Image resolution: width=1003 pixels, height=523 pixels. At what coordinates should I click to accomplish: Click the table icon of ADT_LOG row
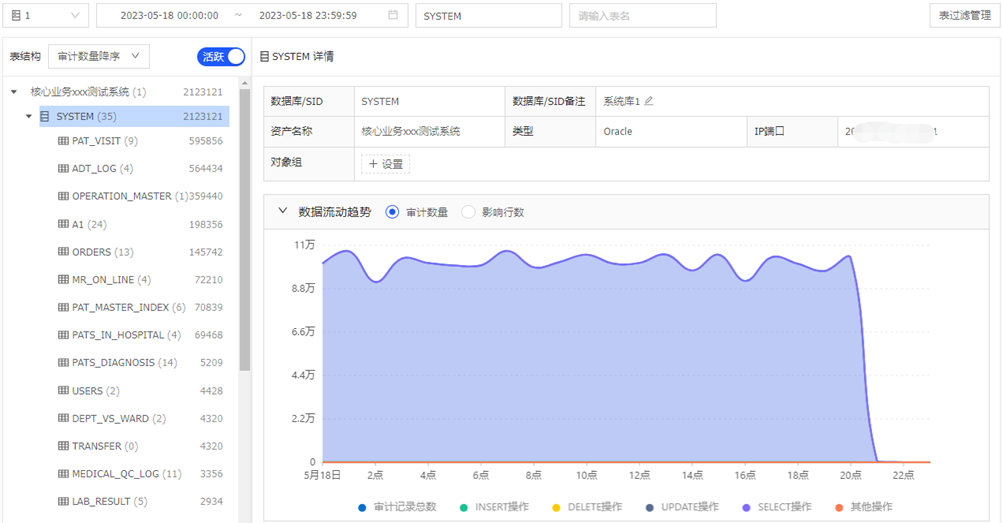63,168
